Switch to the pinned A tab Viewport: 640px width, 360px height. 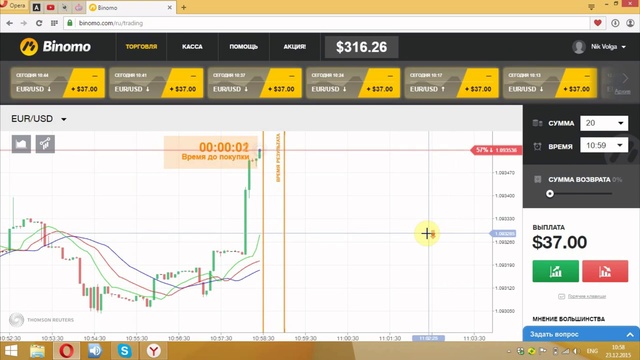click(36, 7)
